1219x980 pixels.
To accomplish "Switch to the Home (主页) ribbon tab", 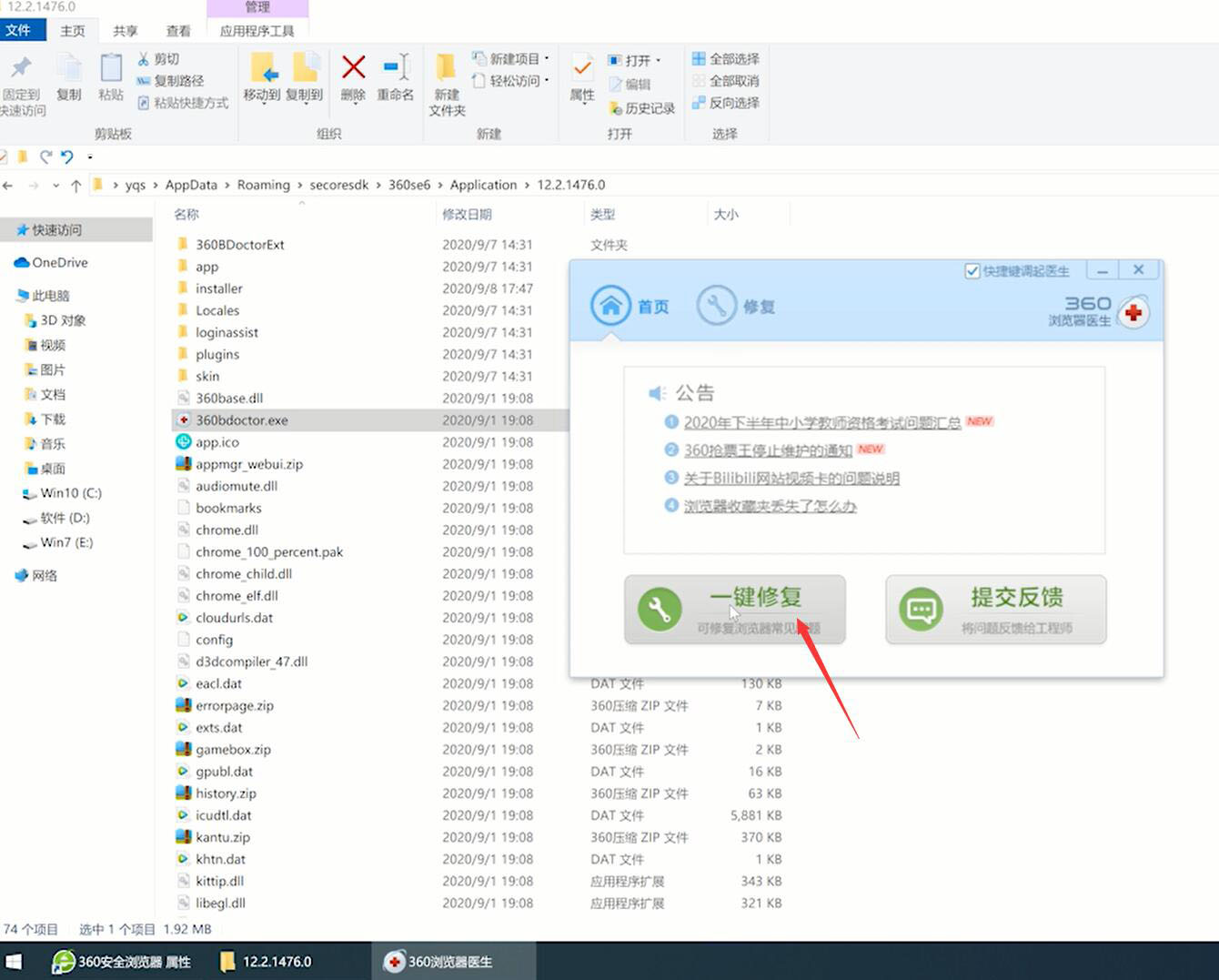I will click(73, 30).
